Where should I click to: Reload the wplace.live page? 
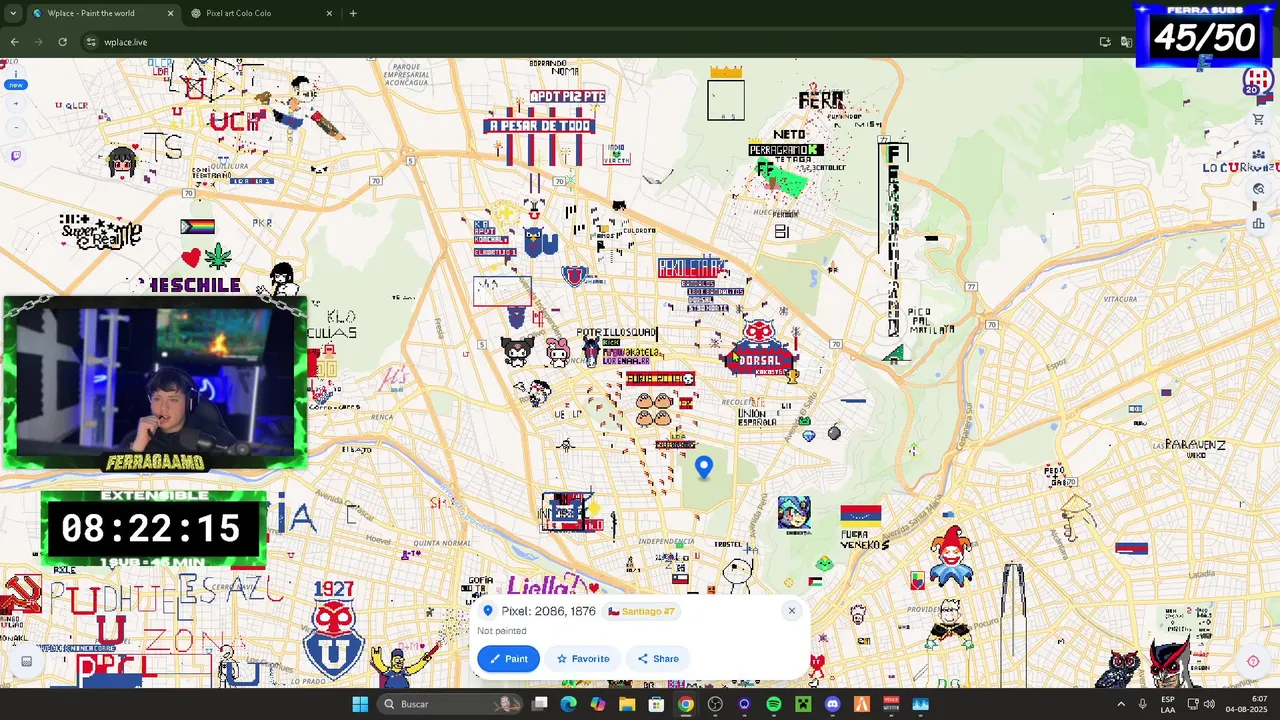[62, 42]
